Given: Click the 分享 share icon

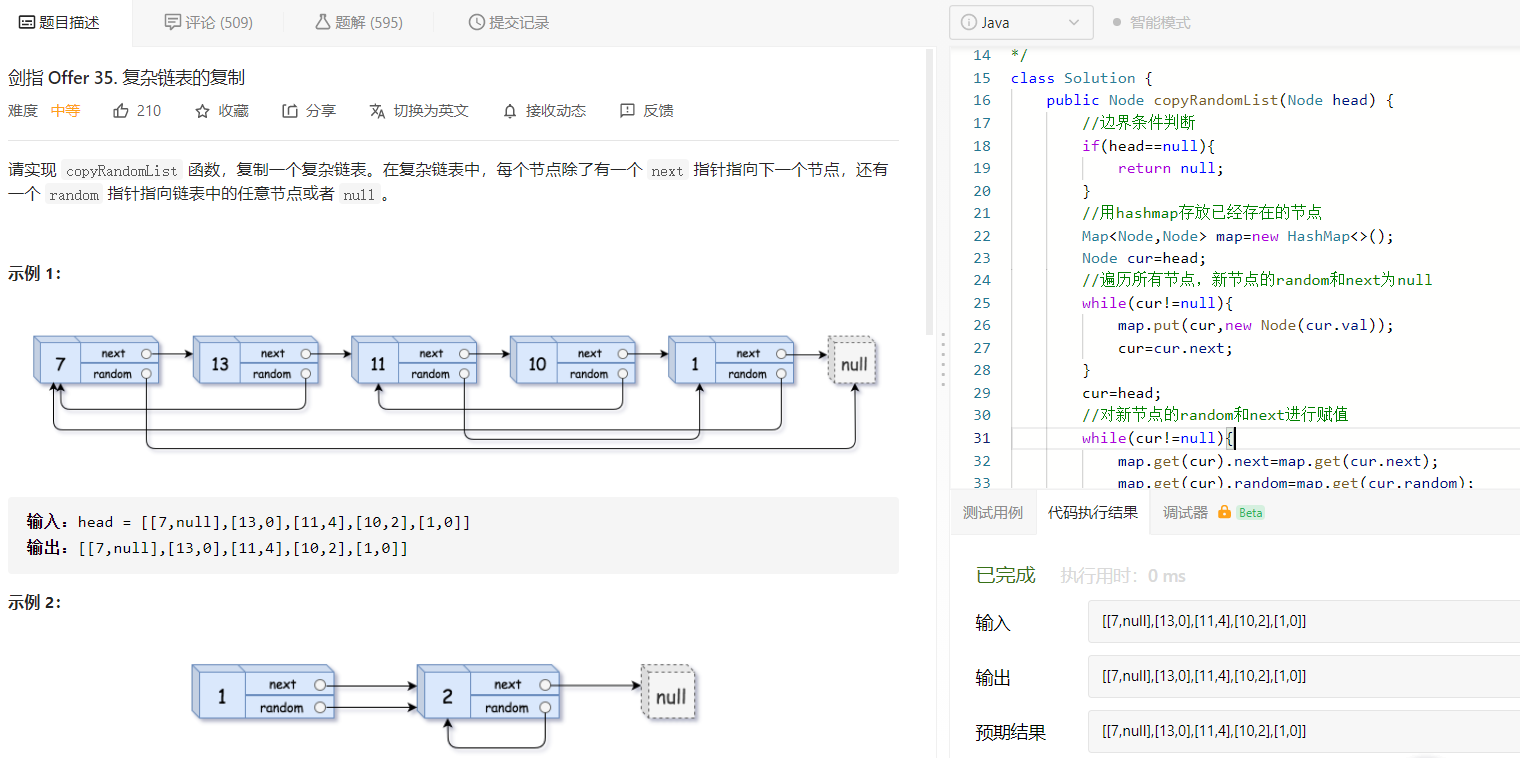Looking at the screenshot, I should (290, 111).
